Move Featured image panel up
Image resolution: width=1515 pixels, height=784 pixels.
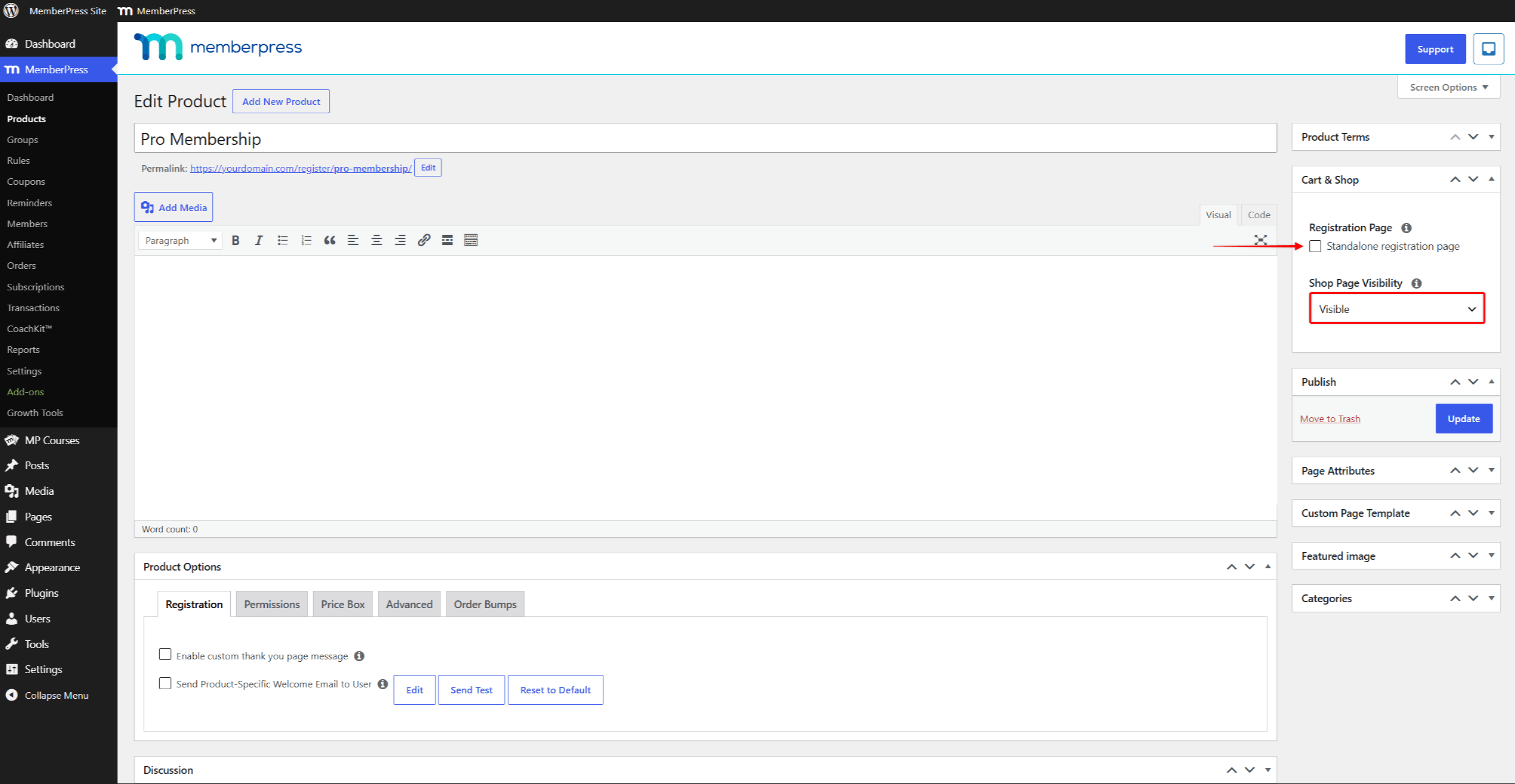[x=1455, y=556]
